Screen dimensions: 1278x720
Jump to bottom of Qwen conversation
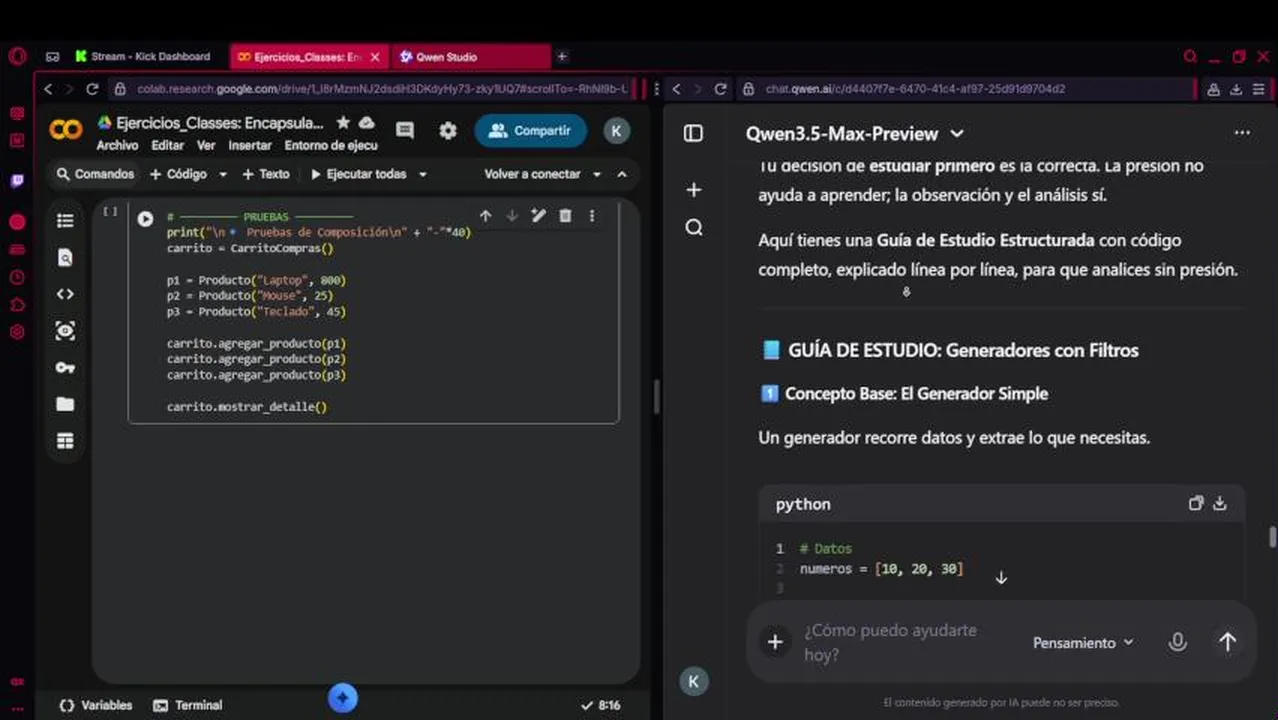pos(1001,578)
